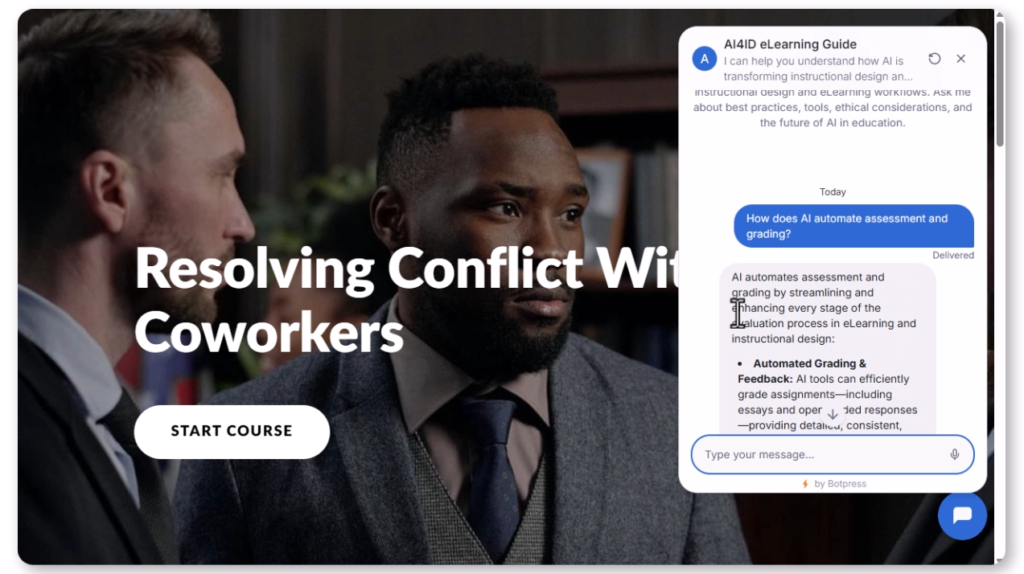Select the 'AI4ID eLearning Guide' header title
1024x574 pixels.
click(790, 44)
